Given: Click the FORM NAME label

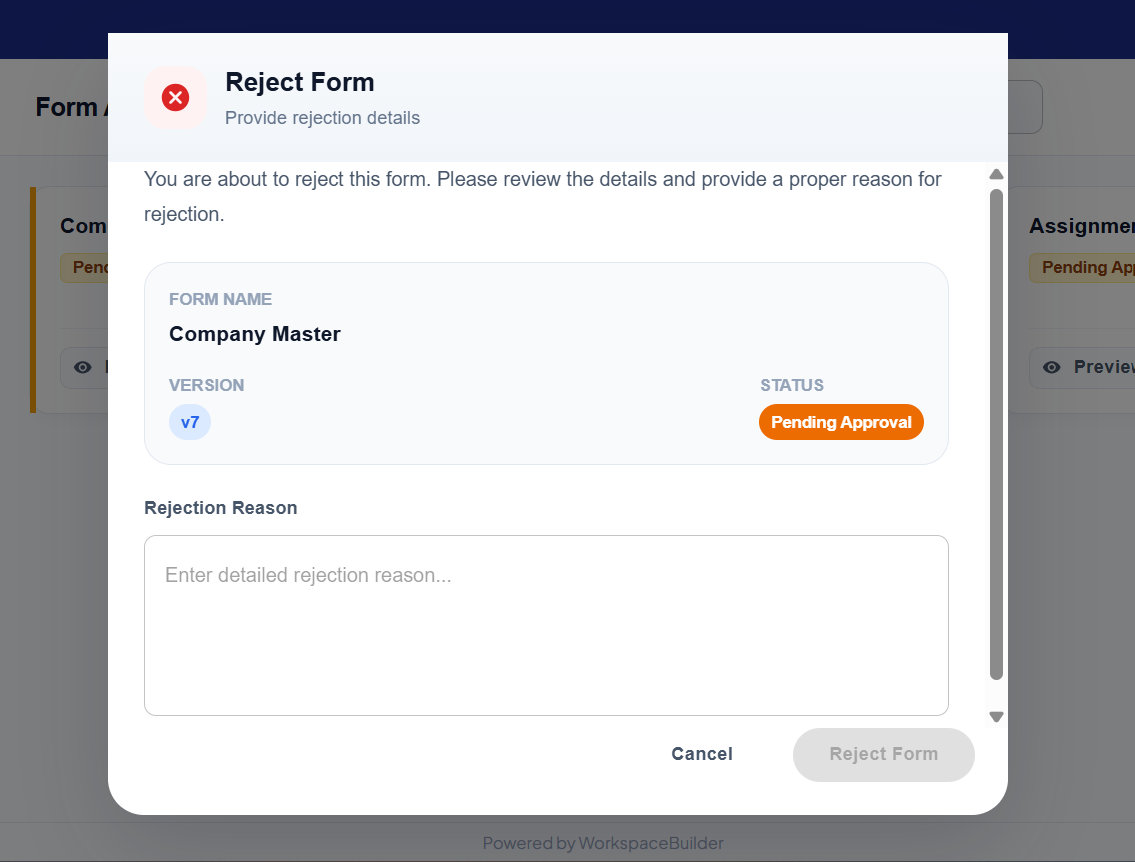Looking at the screenshot, I should (x=220, y=299).
